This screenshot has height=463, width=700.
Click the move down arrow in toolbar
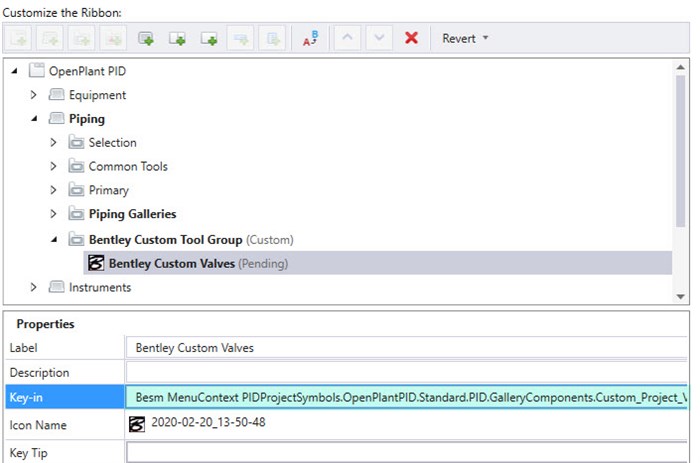click(x=379, y=38)
